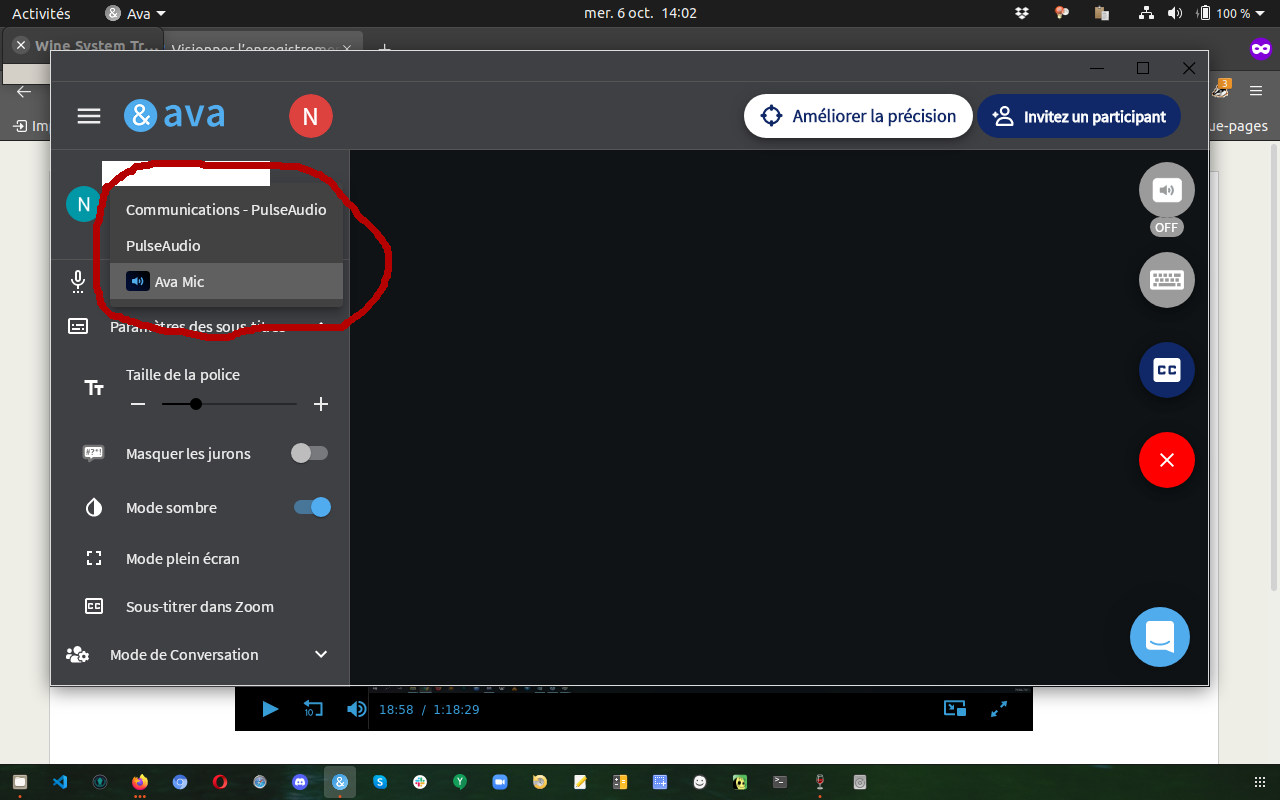1280x800 pixels.
Task: Click the Mode sombre contrast icon
Action: (94, 508)
